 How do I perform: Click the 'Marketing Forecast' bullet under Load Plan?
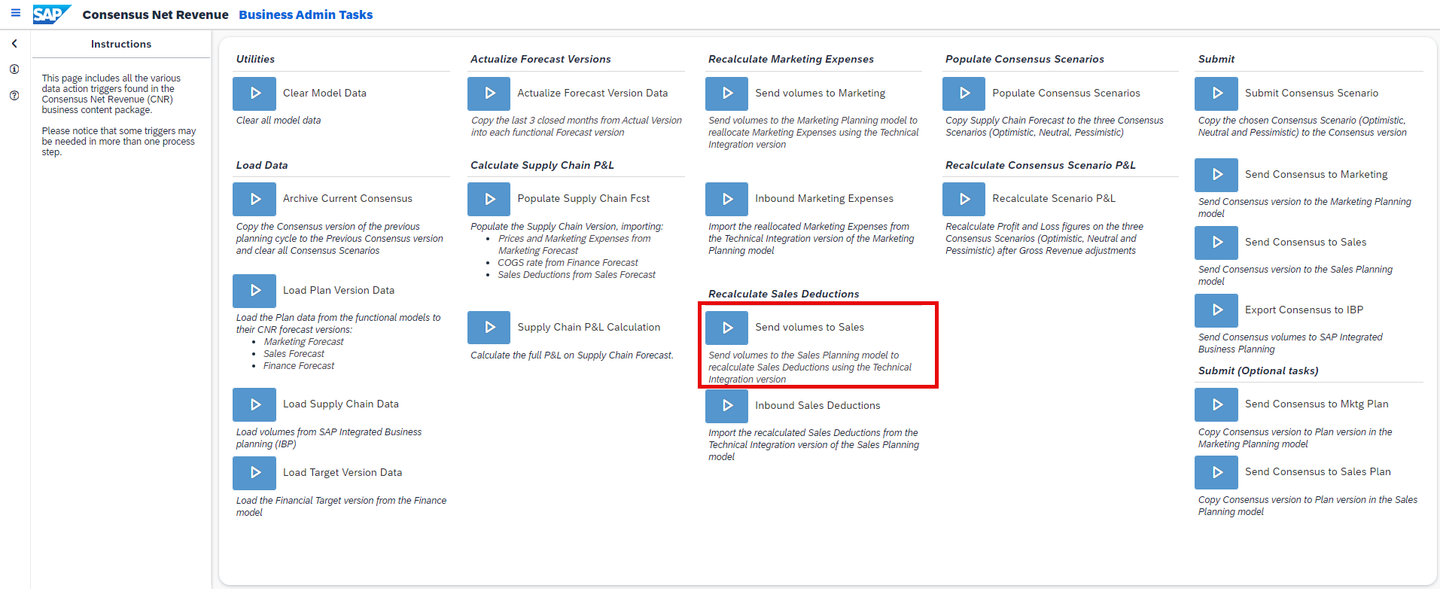(x=304, y=342)
